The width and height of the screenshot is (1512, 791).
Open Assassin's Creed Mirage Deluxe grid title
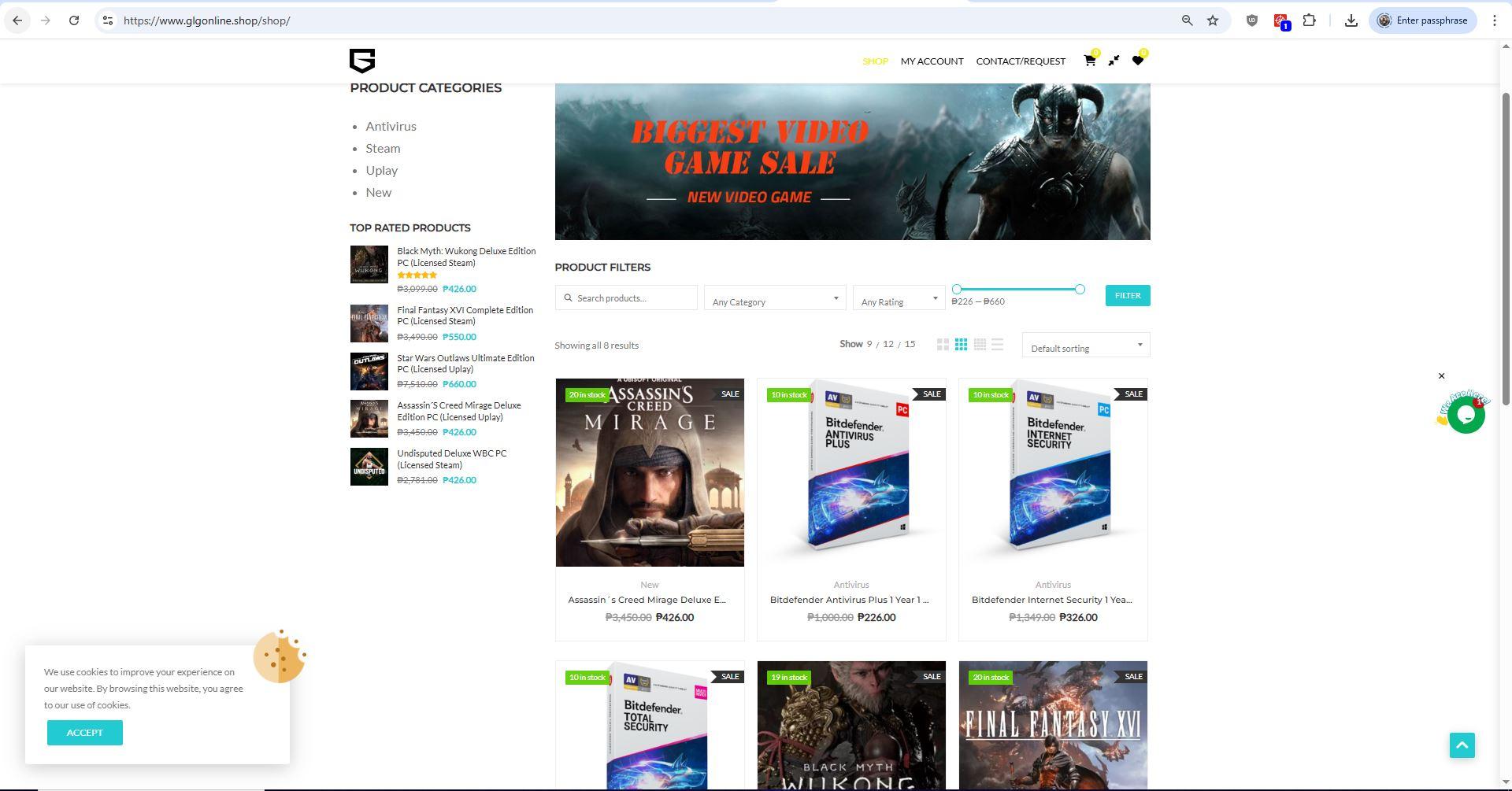pos(647,600)
